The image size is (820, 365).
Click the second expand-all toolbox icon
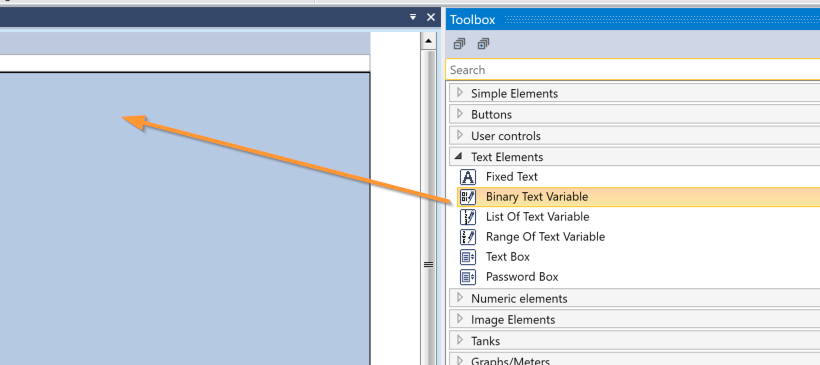pyautogui.click(x=483, y=44)
